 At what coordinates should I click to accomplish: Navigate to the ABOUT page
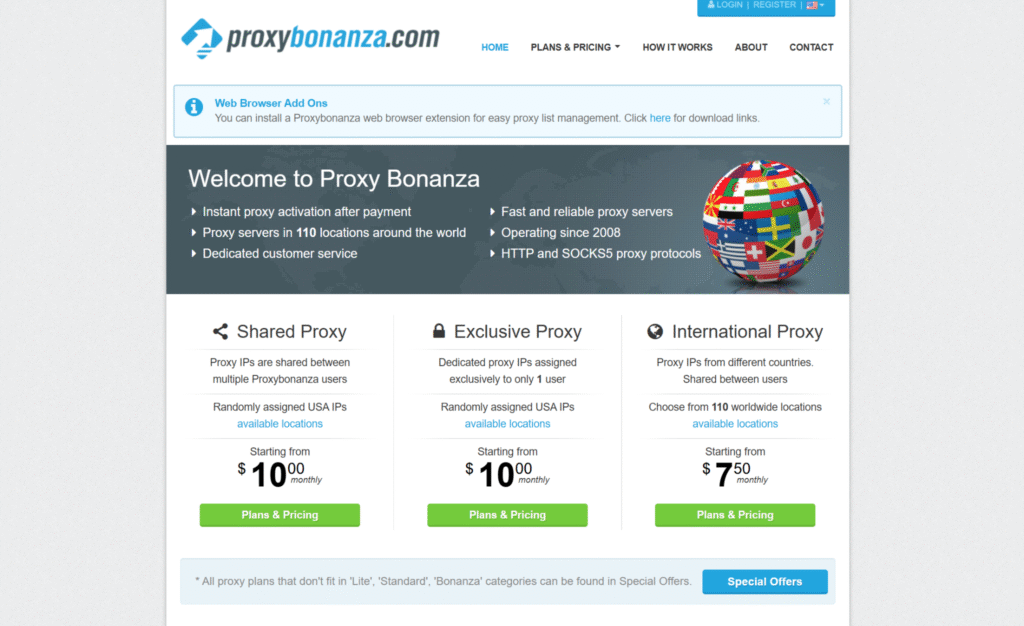pos(751,47)
